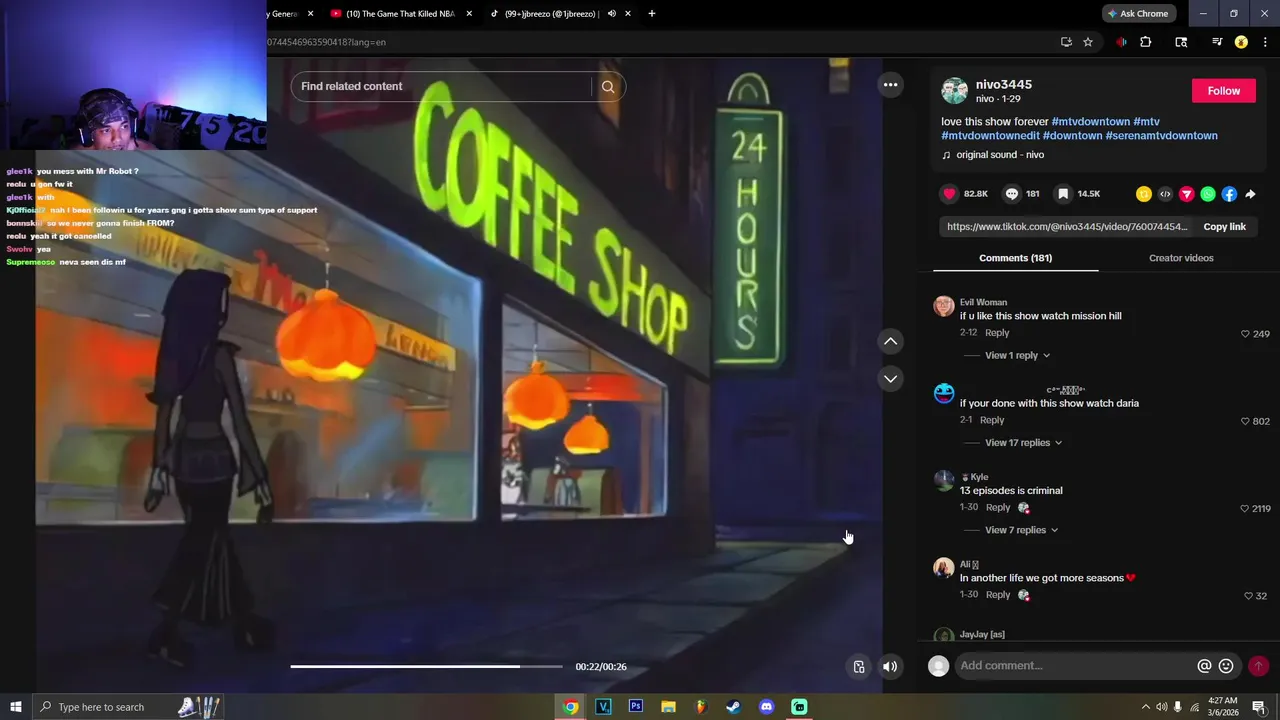Go to previous video with up arrow
The height and width of the screenshot is (720, 1280).
pos(890,341)
